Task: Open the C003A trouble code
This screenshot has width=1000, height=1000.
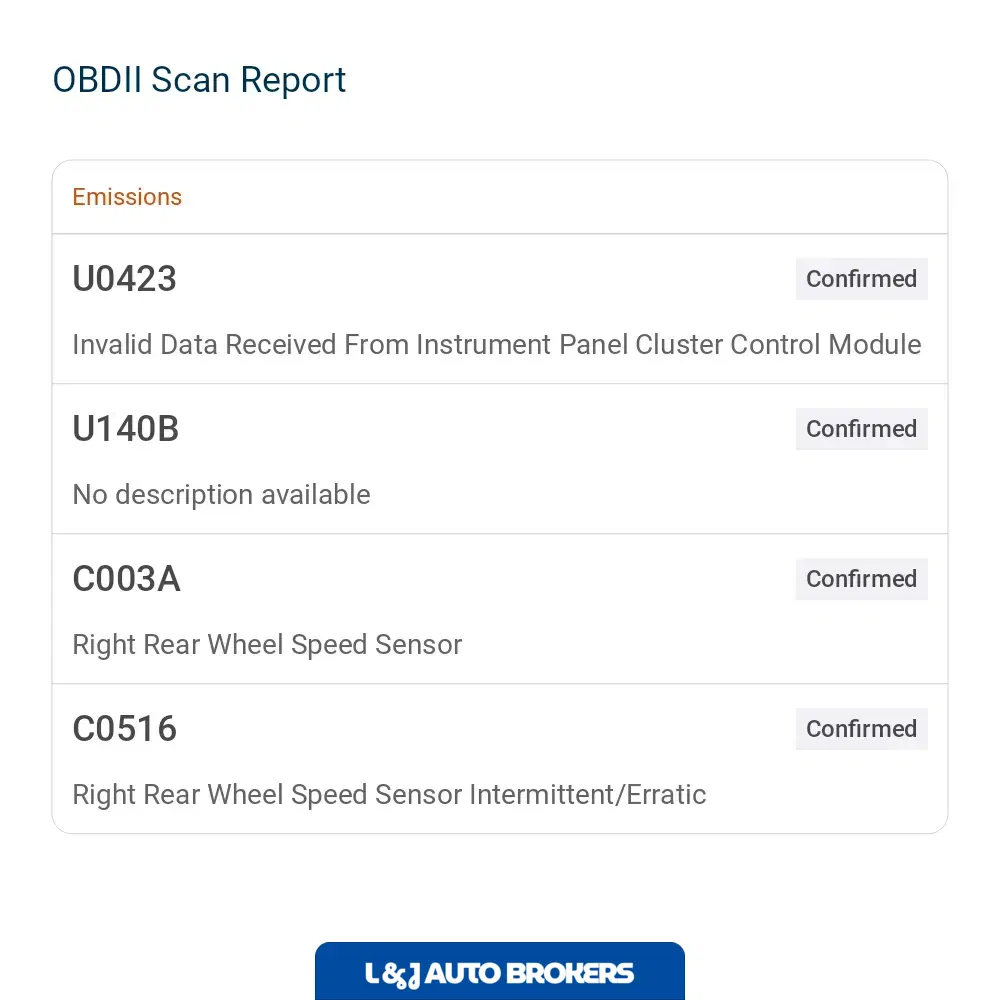Action: 126,578
